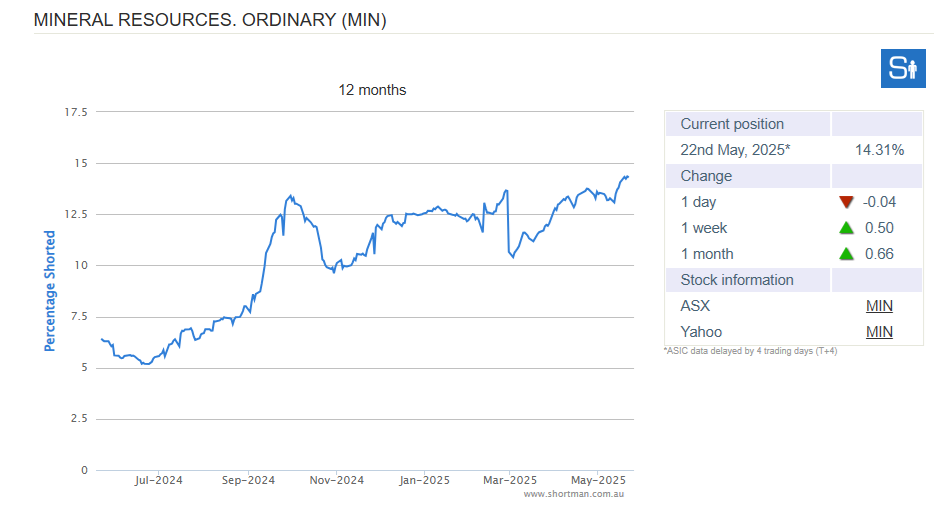Viewport: 934px width, 514px height.
Task: Open the Yahoo MIN link
Action: click(x=879, y=332)
